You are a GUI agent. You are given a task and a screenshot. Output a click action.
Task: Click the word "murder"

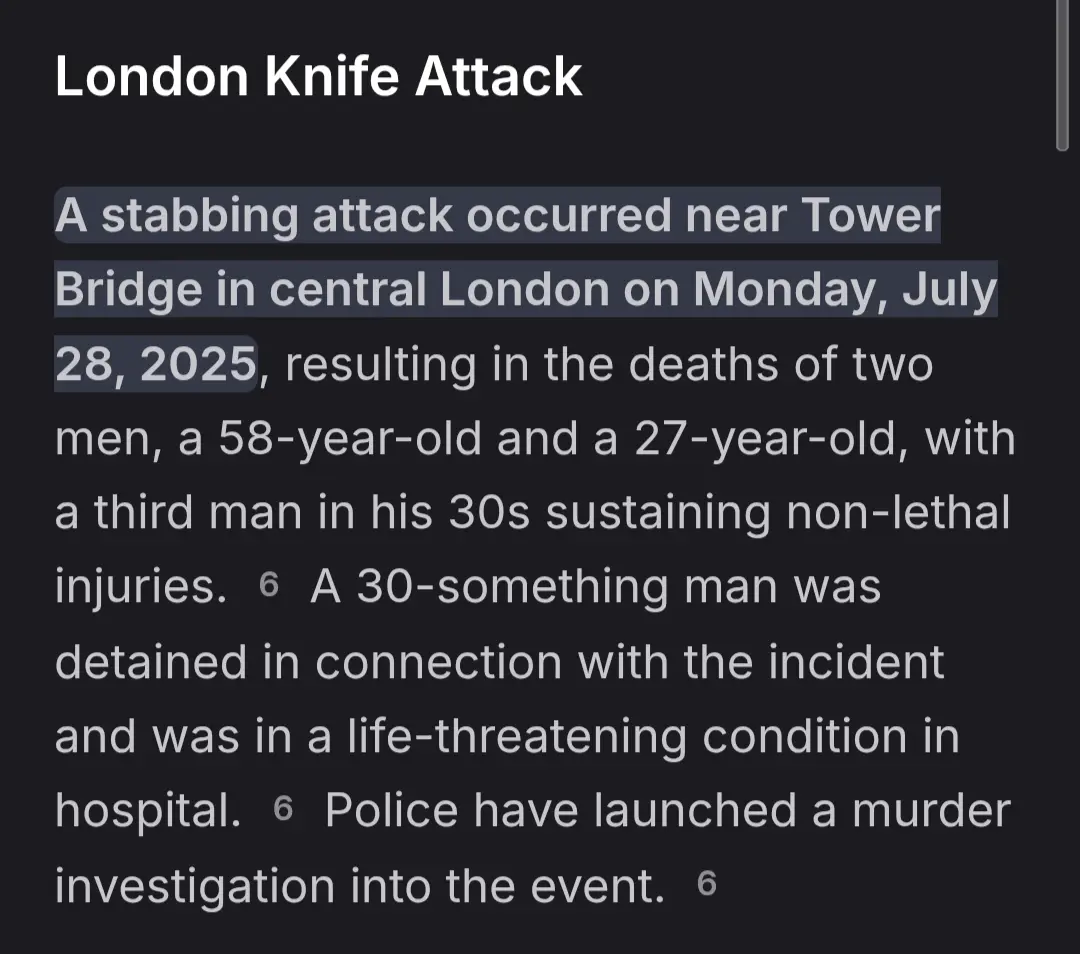coord(931,810)
